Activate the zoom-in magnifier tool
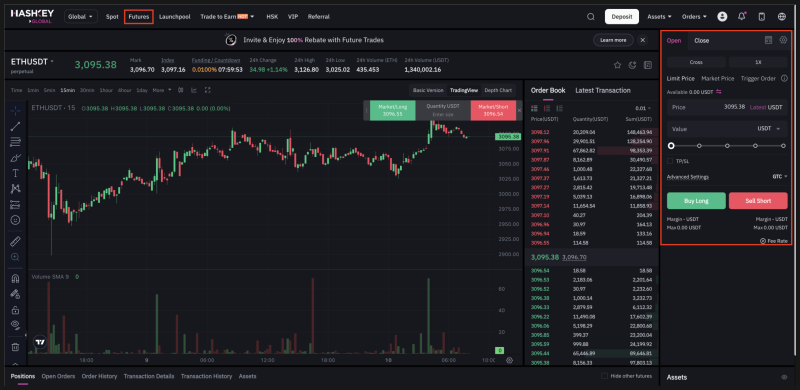800x390 pixels. [15, 257]
